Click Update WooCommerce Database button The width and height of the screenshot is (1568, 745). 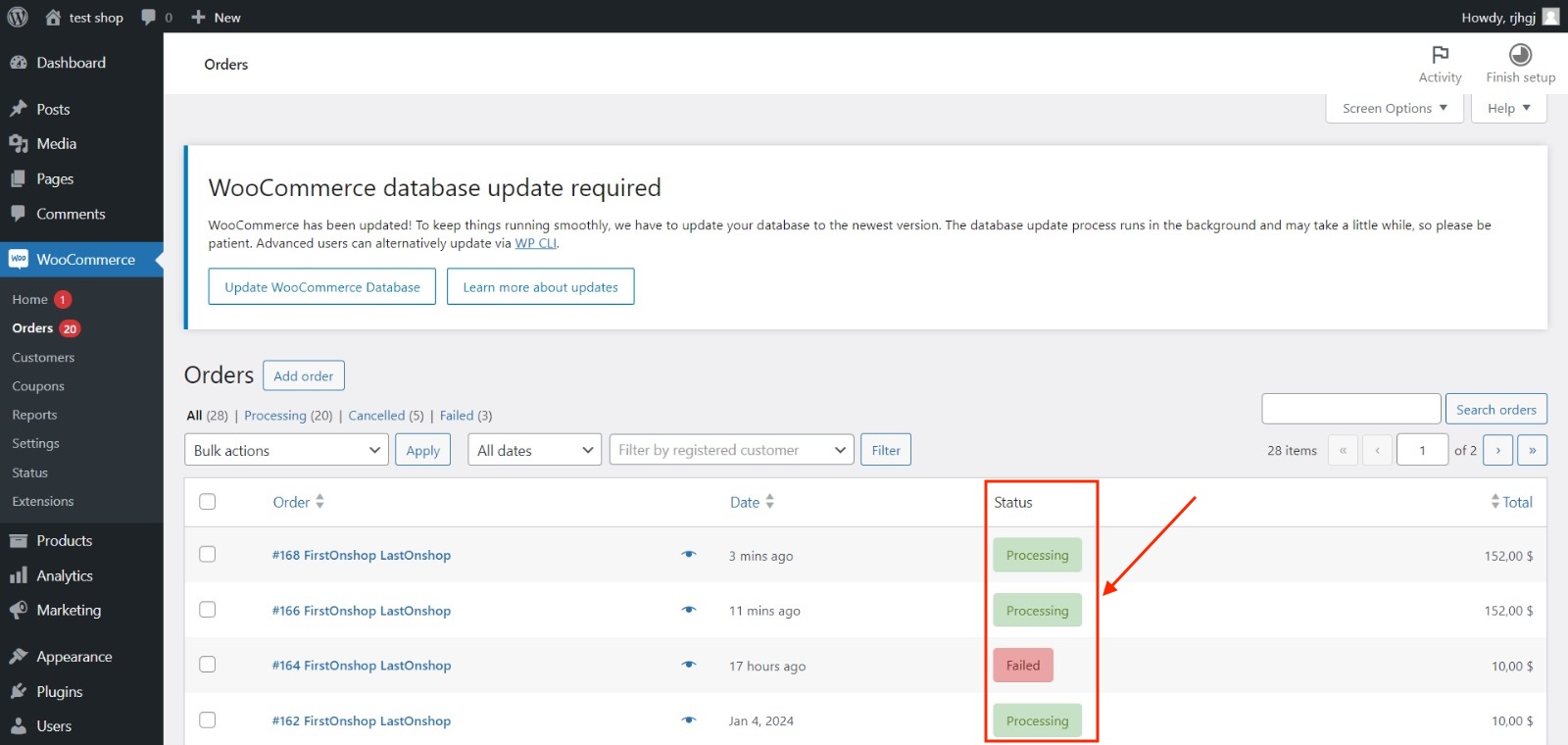tap(321, 287)
